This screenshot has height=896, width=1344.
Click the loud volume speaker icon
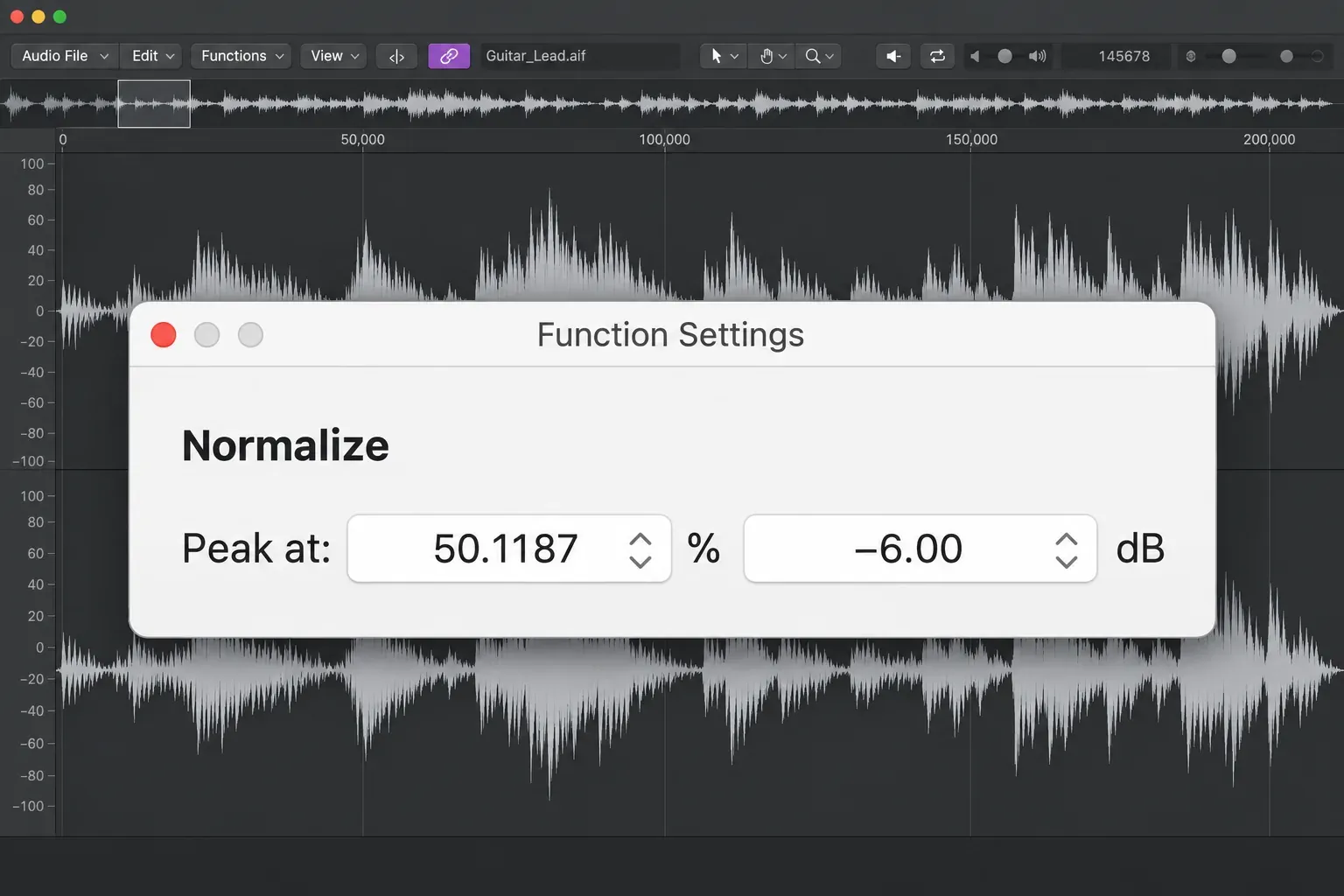tap(1038, 56)
